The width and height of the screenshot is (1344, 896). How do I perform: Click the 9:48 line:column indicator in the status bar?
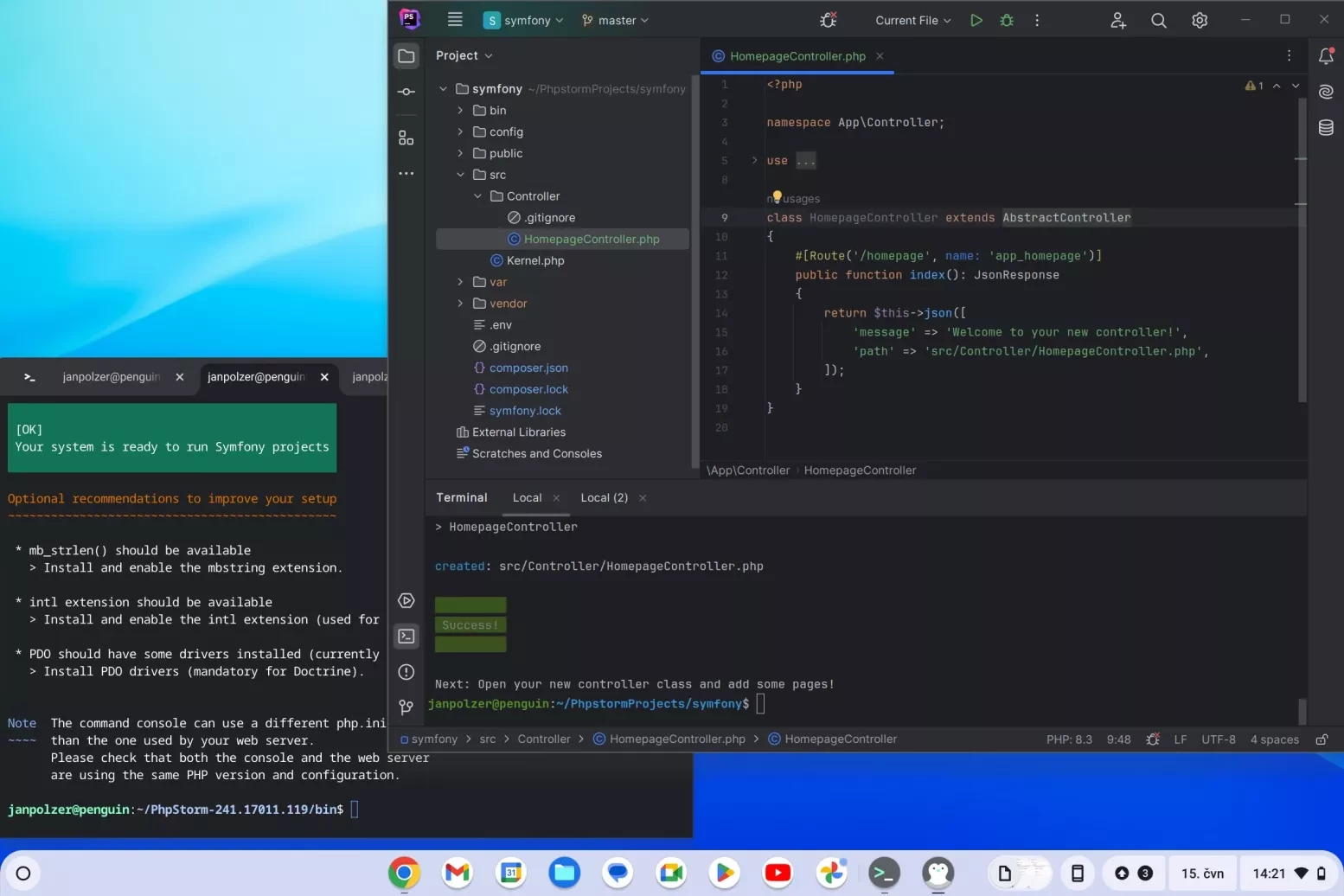[x=1118, y=739]
